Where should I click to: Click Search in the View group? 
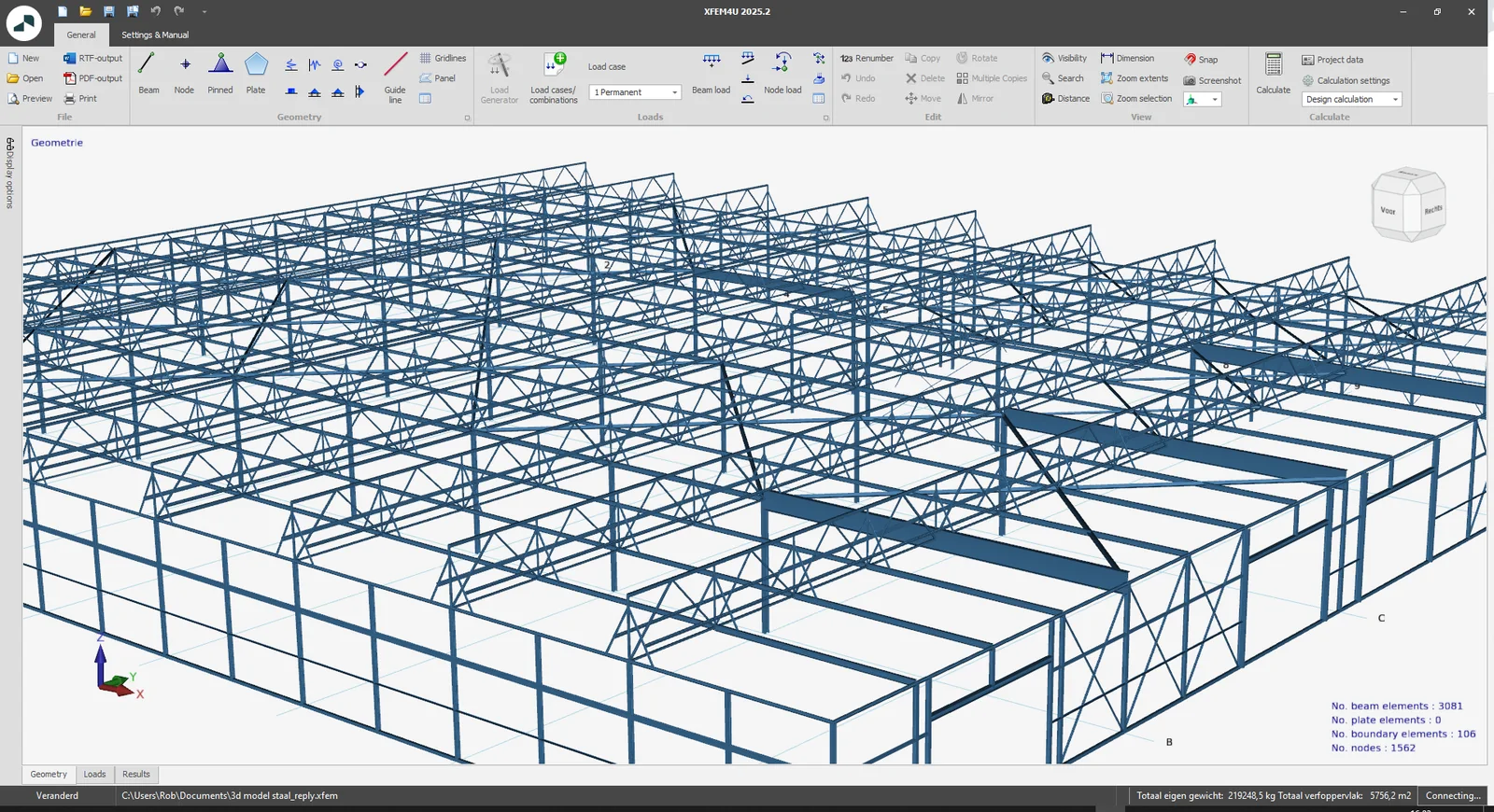[x=1063, y=78]
